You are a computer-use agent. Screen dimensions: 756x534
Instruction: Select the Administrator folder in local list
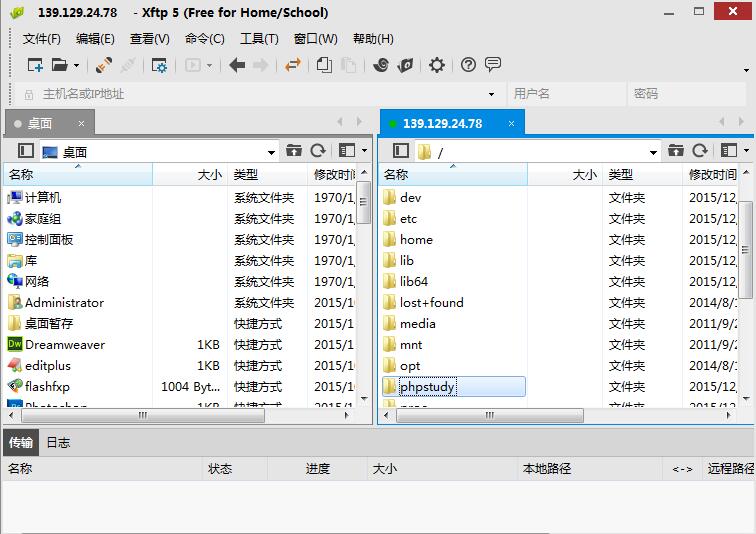point(64,303)
